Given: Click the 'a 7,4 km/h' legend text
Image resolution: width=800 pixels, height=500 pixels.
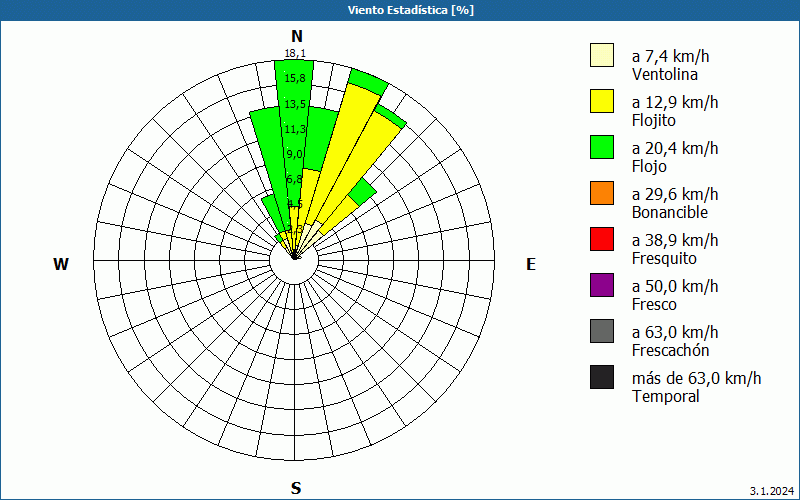Looking at the screenshot, I should click(670, 56).
